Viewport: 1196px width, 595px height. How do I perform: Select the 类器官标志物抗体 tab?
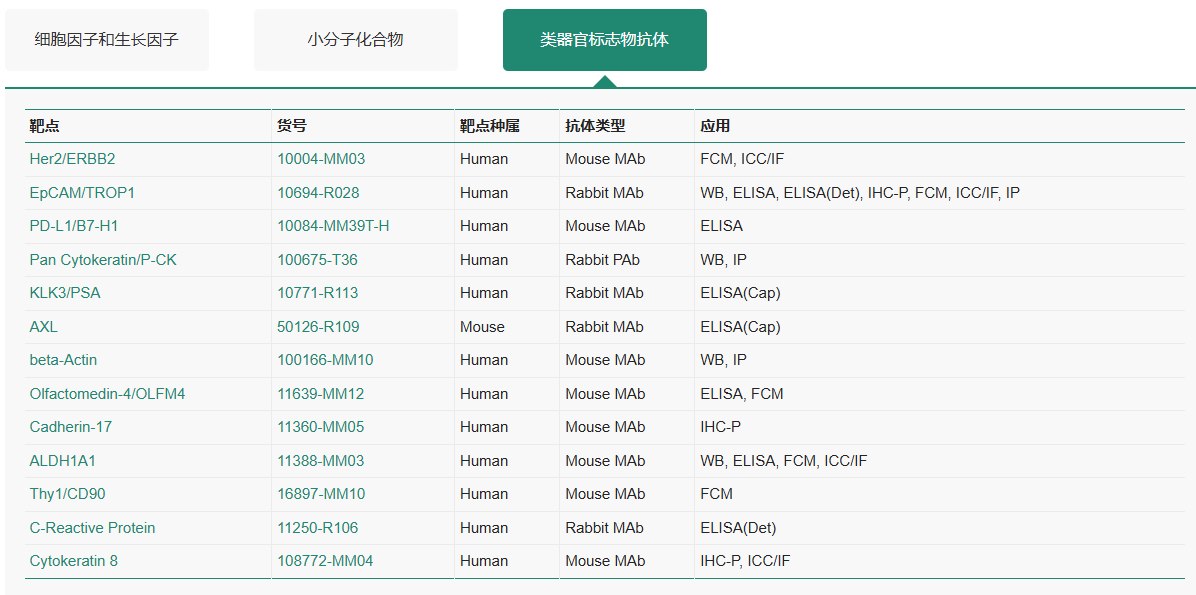tap(605, 40)
